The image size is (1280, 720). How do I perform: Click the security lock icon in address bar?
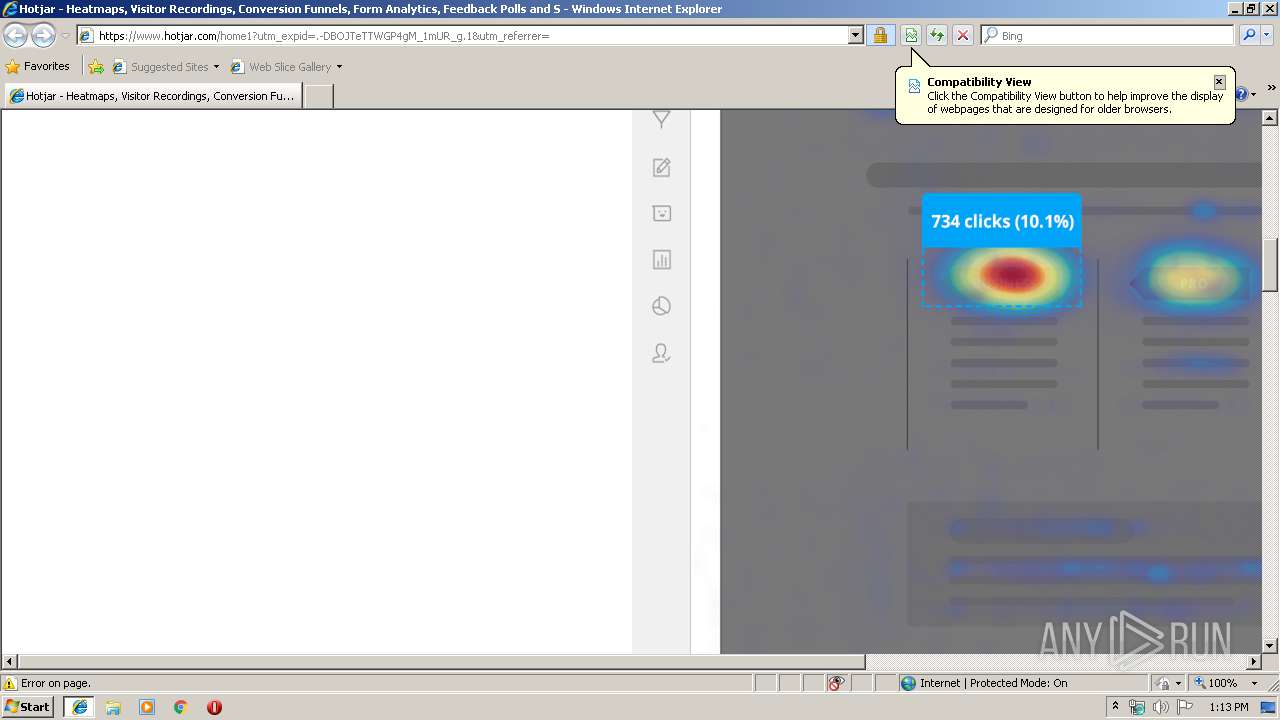880,35
